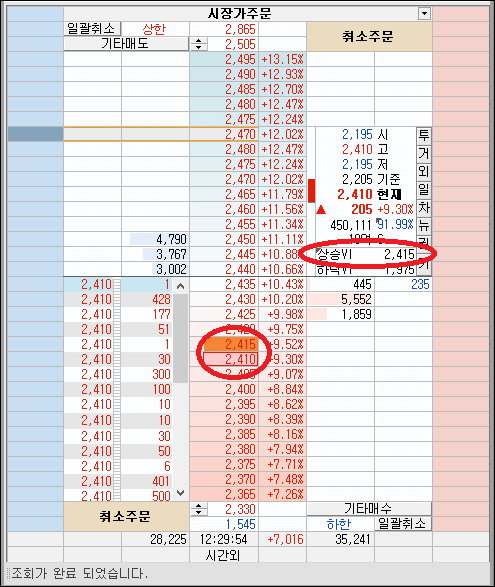This screenshot has height=587, width=495.
Task: Select the 2,460 ask price cell
Action: (224, 209)
